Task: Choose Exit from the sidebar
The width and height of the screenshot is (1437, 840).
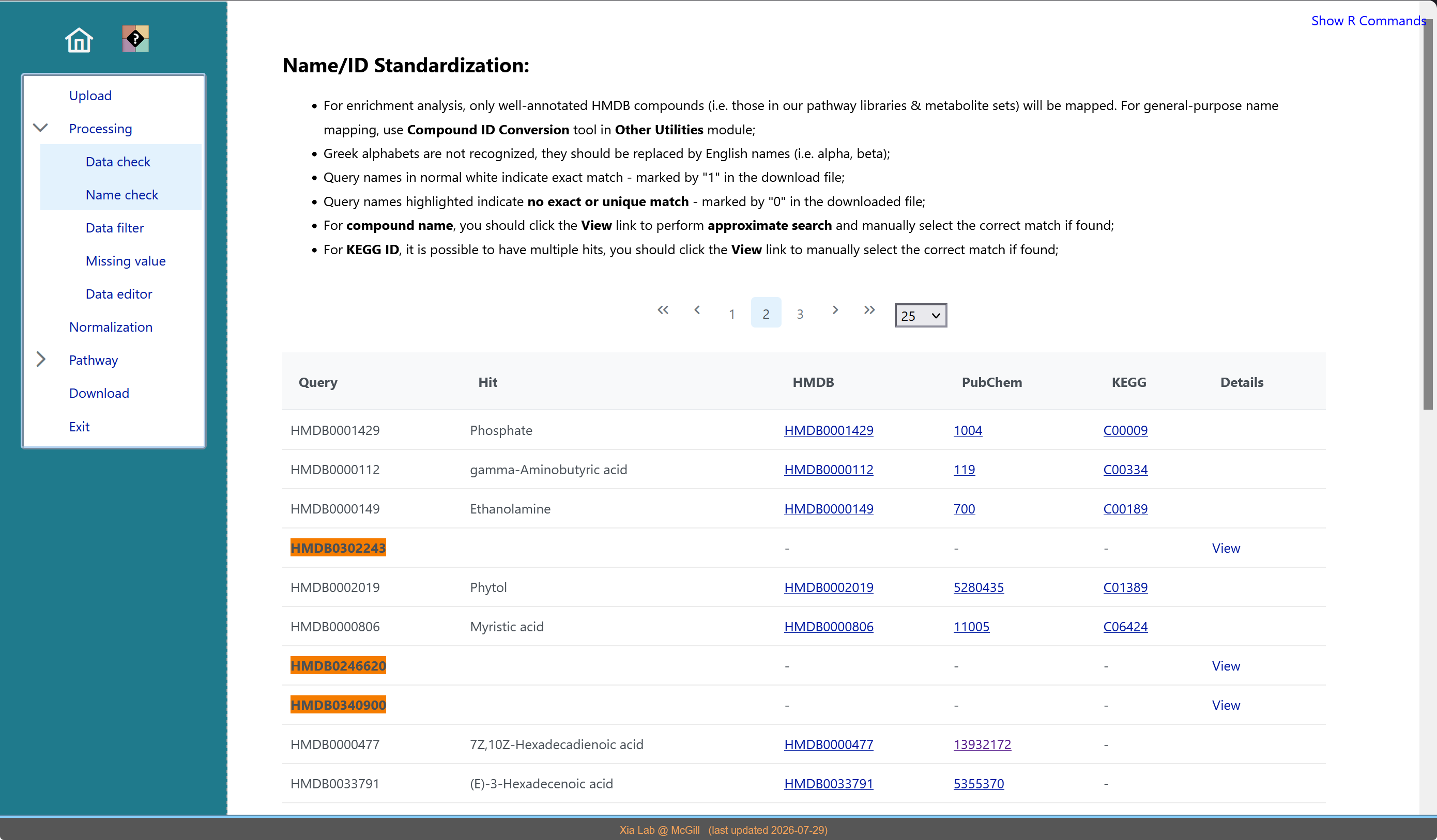Action: (x=79, y=426)
